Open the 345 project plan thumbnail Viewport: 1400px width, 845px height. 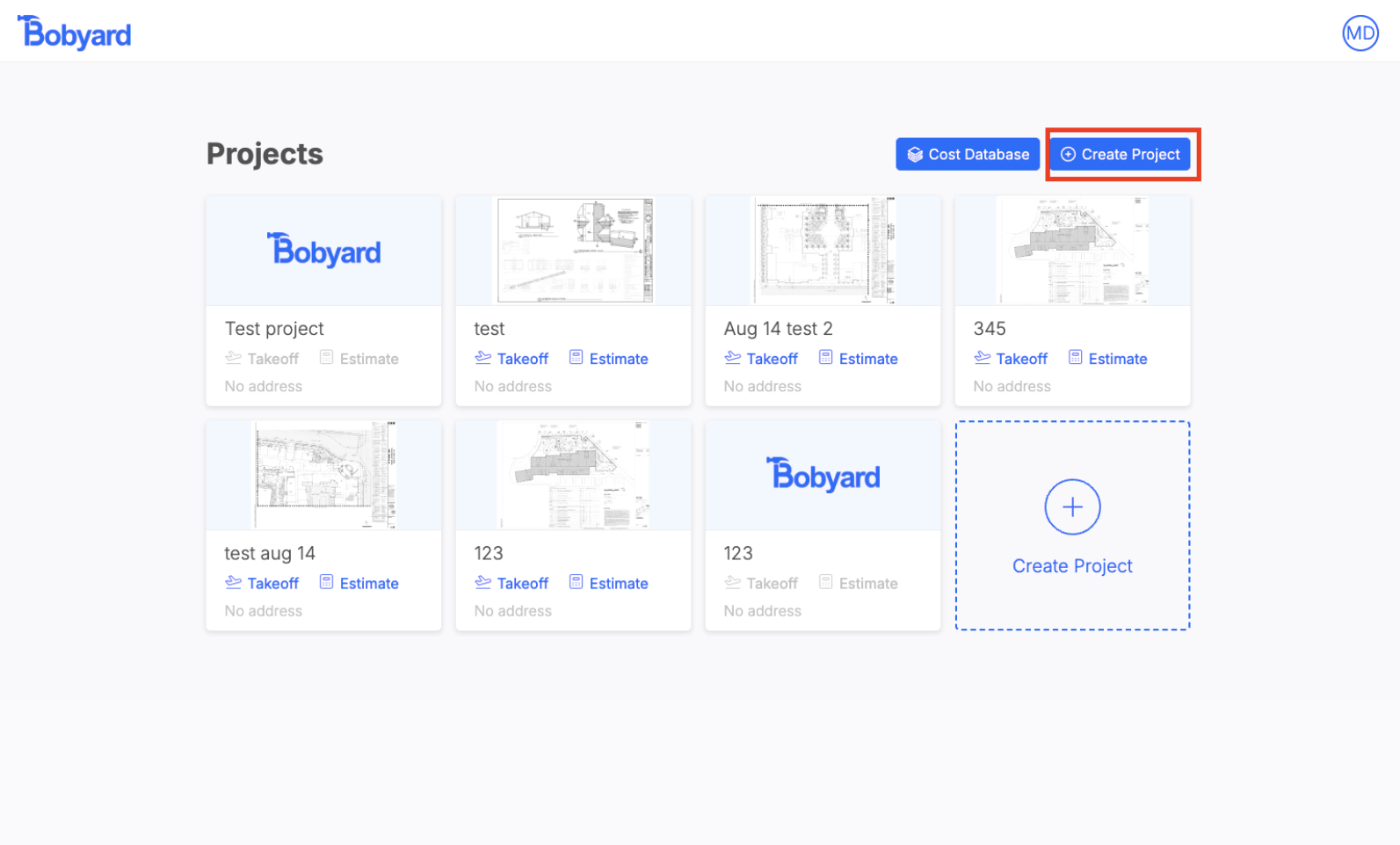(x=1072, y=251)
